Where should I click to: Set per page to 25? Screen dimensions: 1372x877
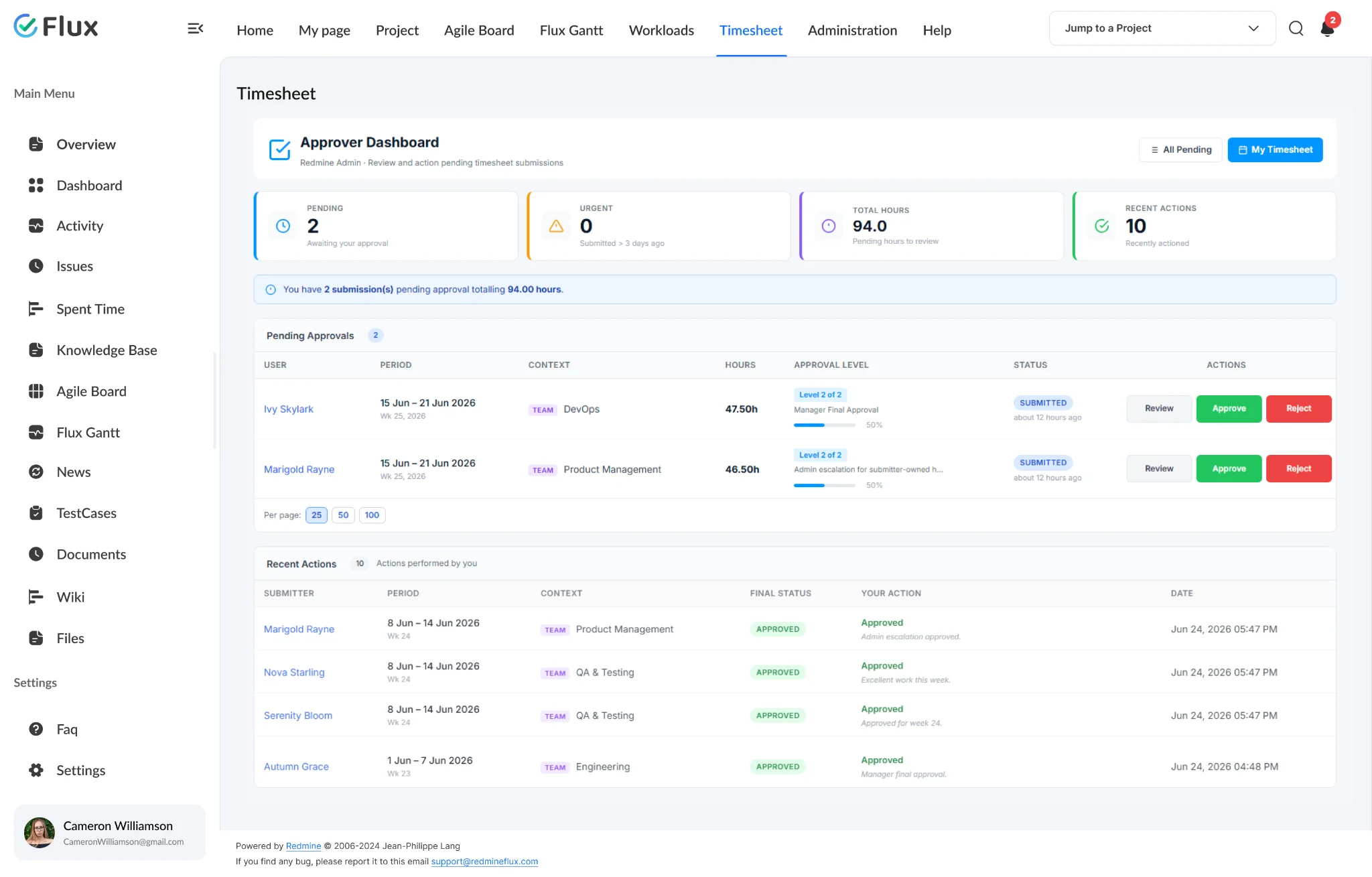(x=316, y=515)
